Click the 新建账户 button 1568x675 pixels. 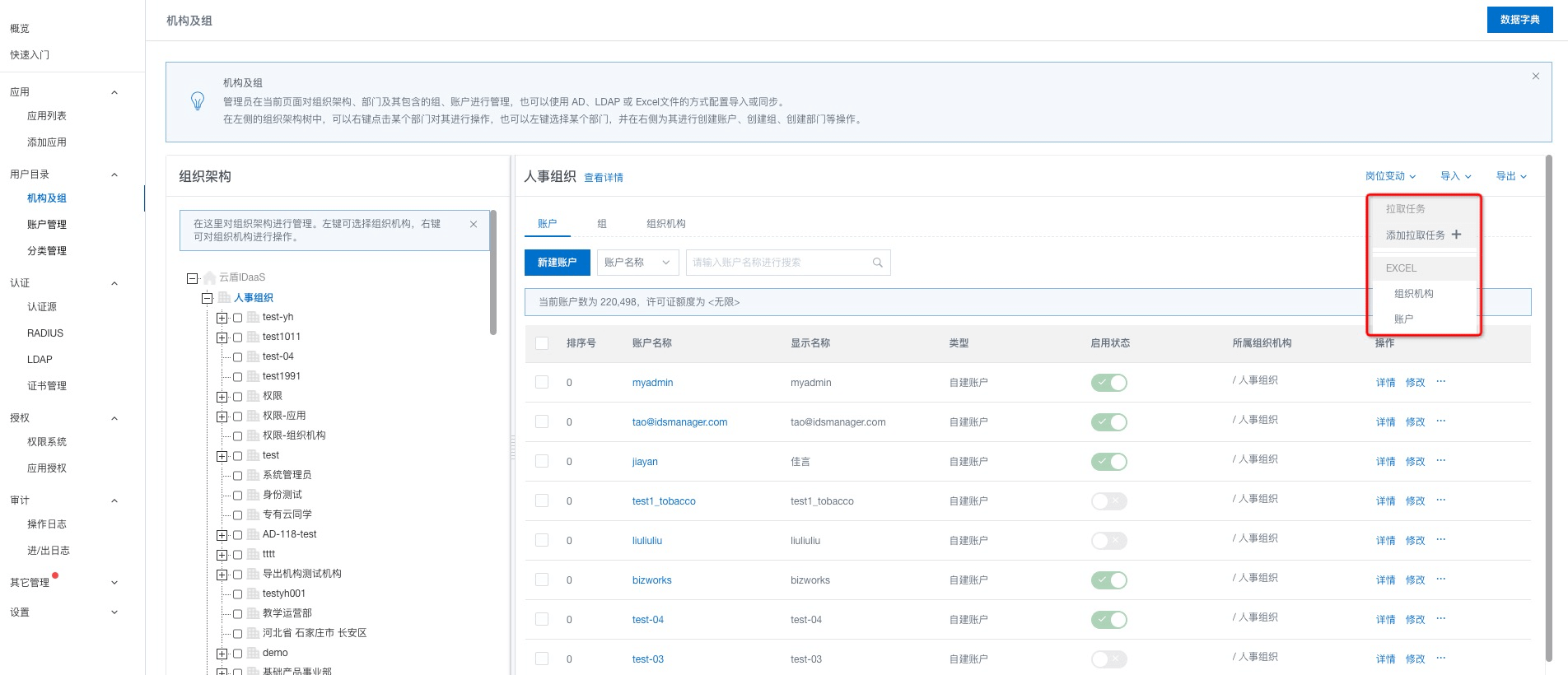coord(557,263)
